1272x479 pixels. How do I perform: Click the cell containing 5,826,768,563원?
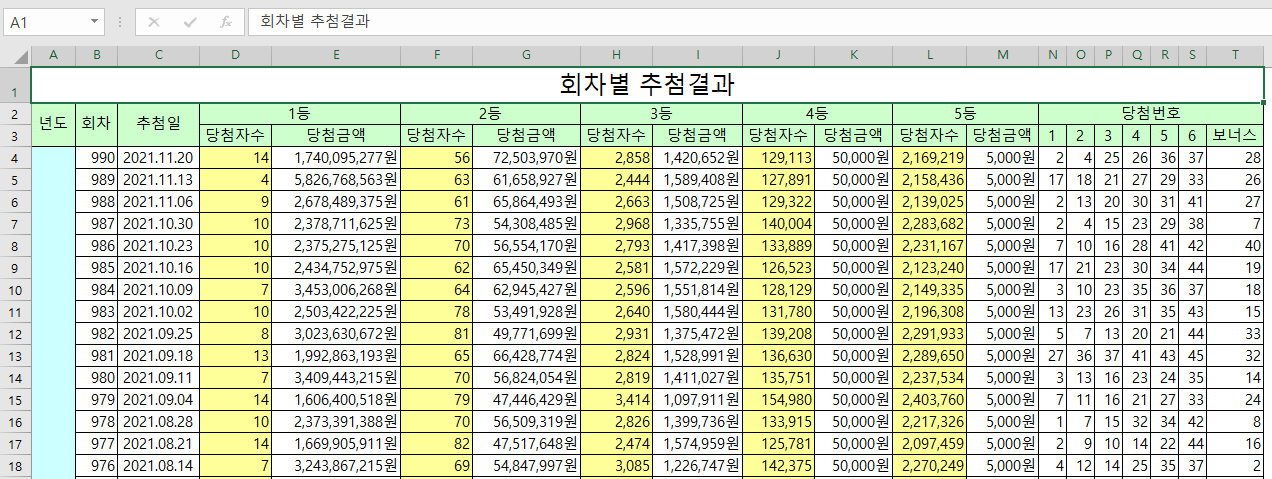335,179
